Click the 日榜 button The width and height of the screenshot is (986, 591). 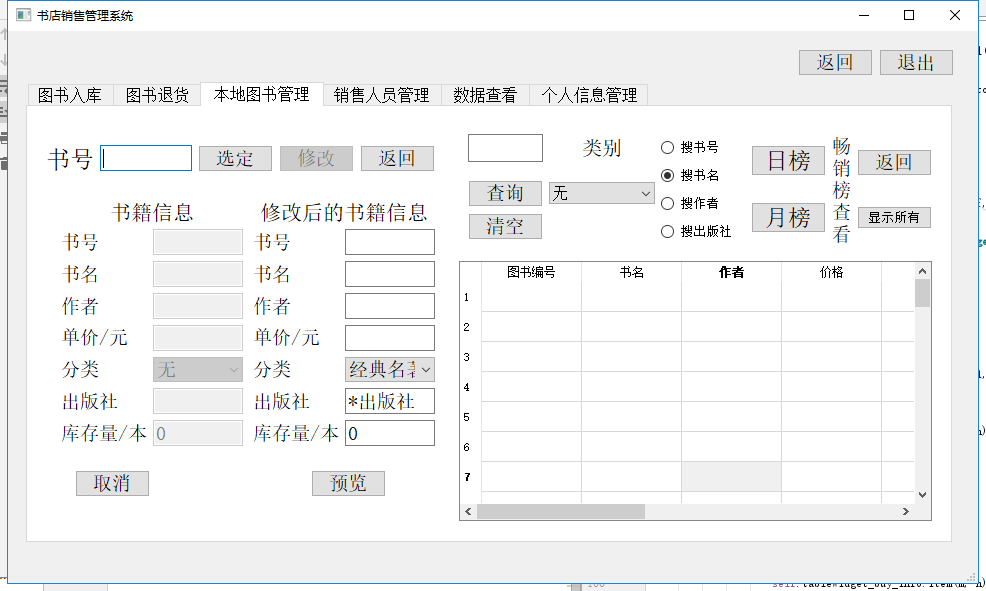coord(788,160)
